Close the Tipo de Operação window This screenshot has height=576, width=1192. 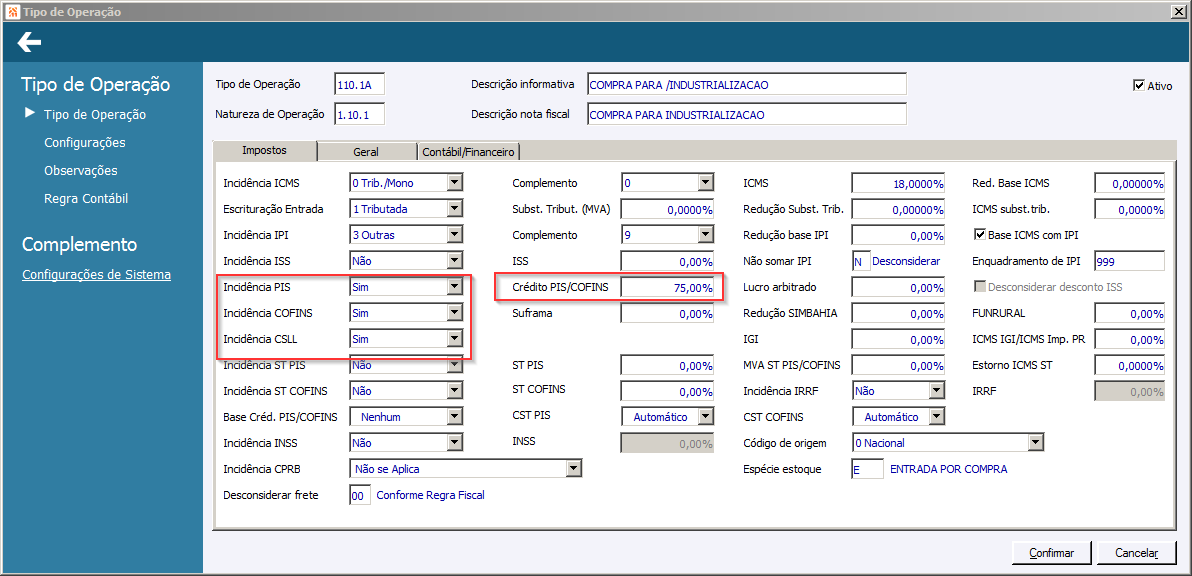click(x=1179, y=11)
